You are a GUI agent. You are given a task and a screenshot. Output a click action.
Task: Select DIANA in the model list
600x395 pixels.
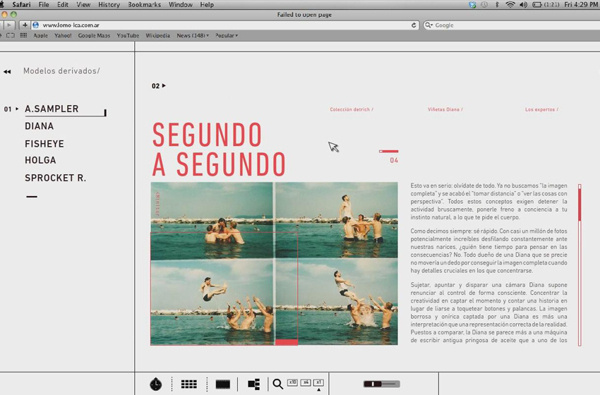[39, 126]
